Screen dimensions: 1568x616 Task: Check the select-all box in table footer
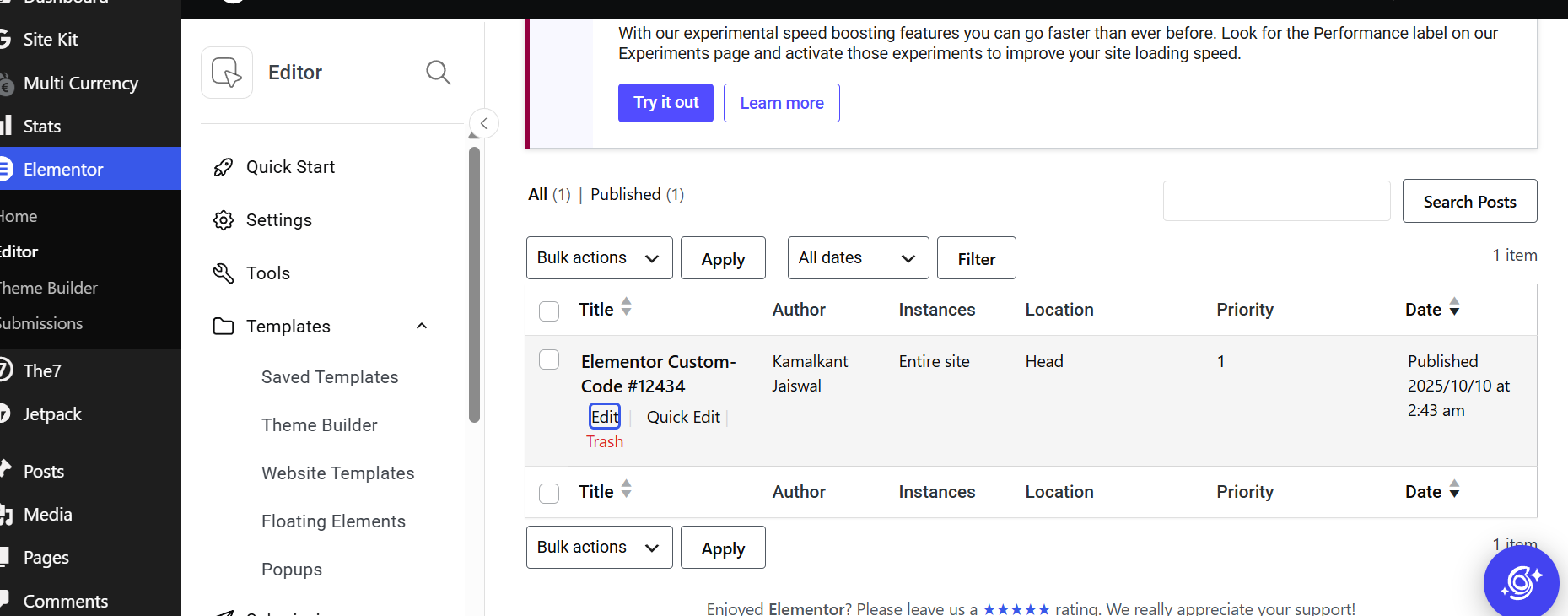[549, 494]
